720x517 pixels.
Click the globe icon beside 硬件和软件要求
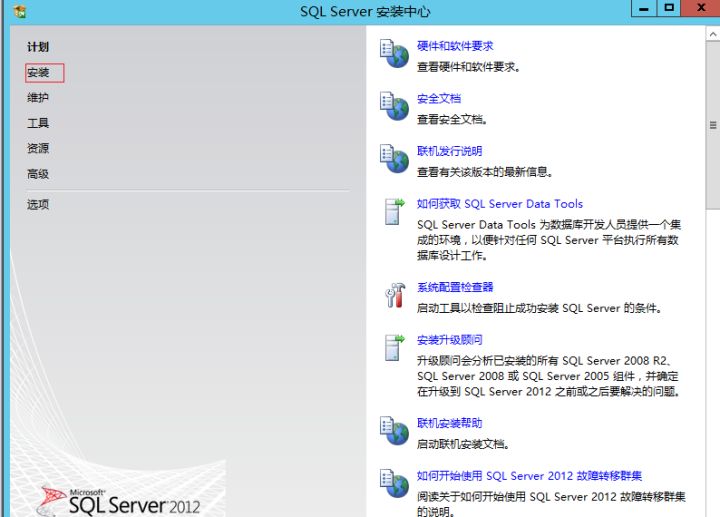[394, 54]
